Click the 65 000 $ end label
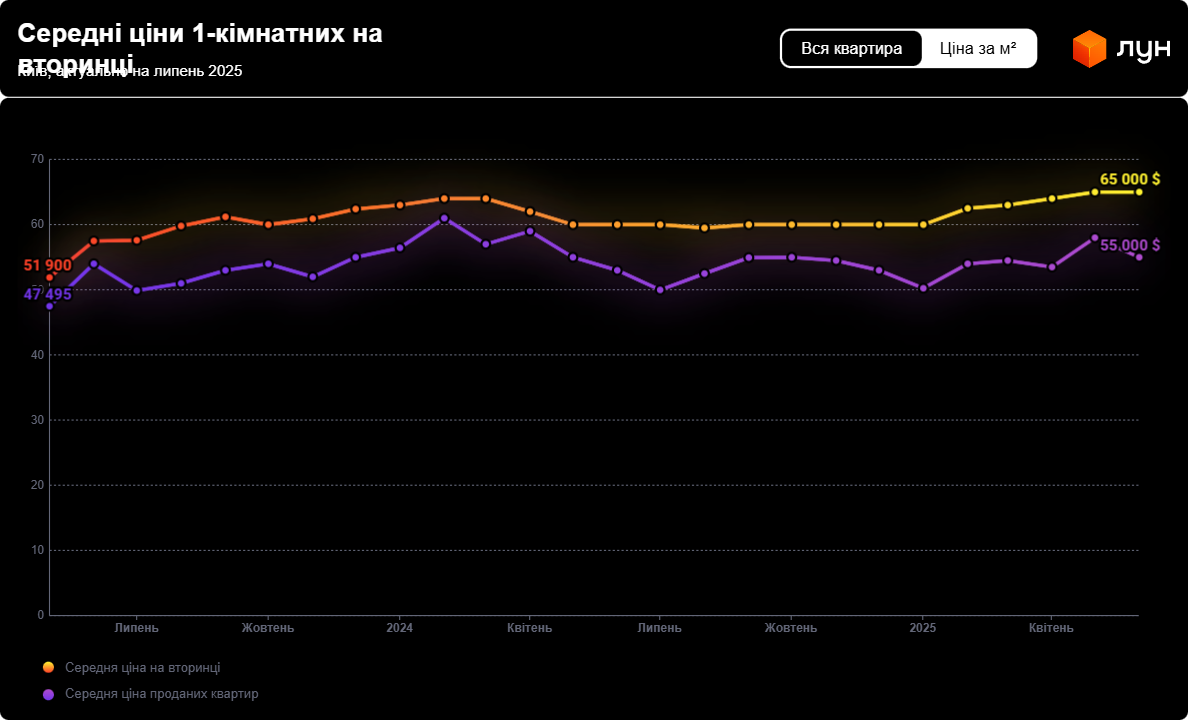The width and height of the screenshot is (1188, 720). pyautogui.click(x=1129, y=179)
